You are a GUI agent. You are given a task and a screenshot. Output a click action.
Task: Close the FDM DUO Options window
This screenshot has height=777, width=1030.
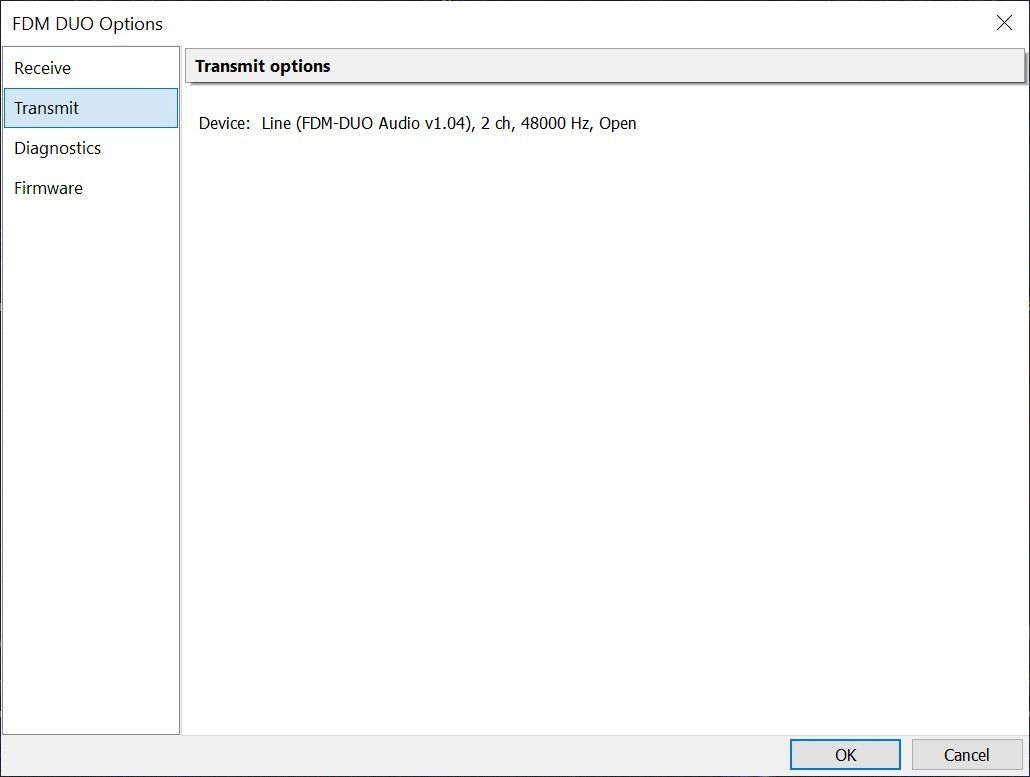[1004, 23]
